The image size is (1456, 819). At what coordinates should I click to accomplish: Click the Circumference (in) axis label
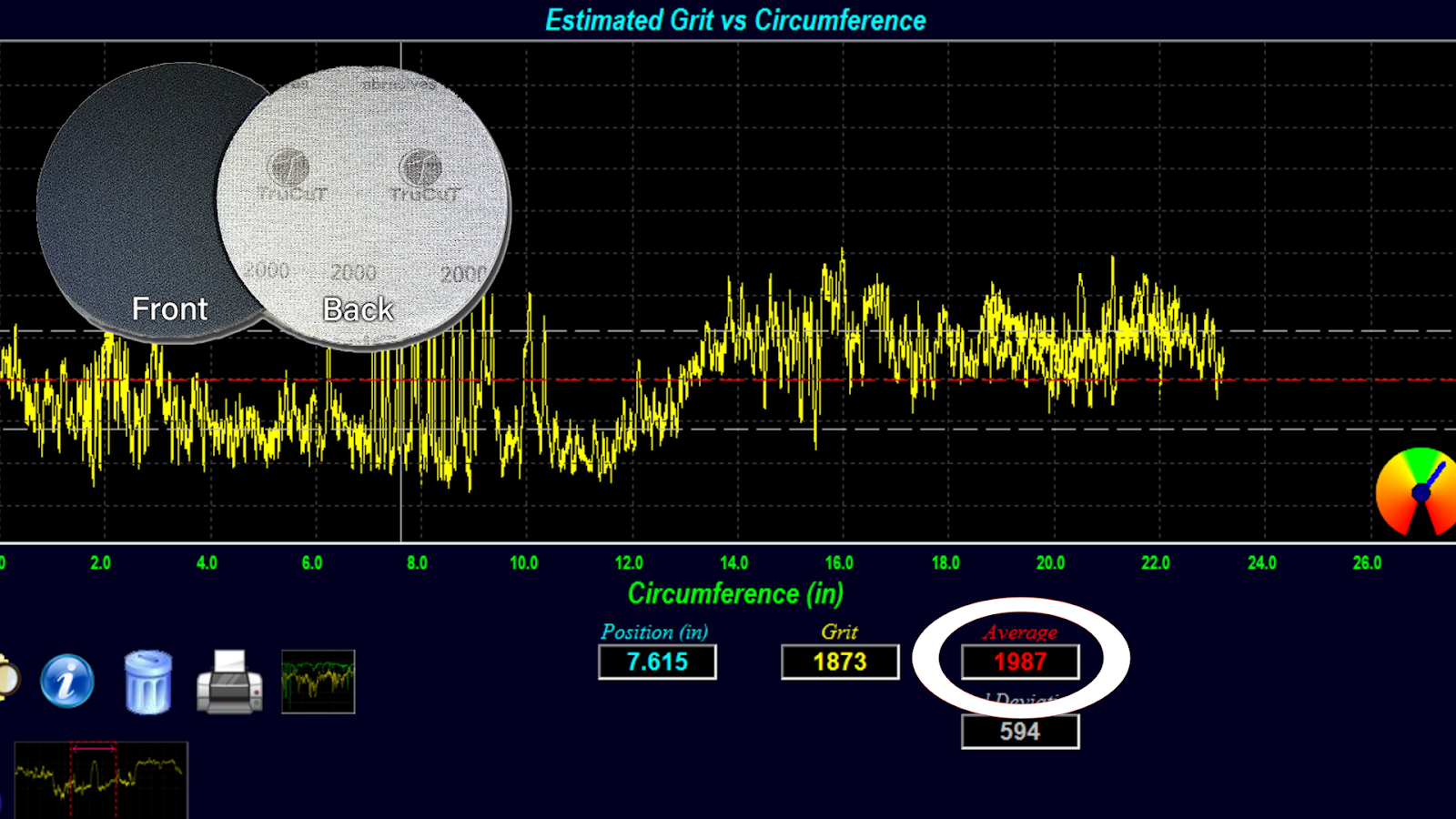click(x=735, y=594)
